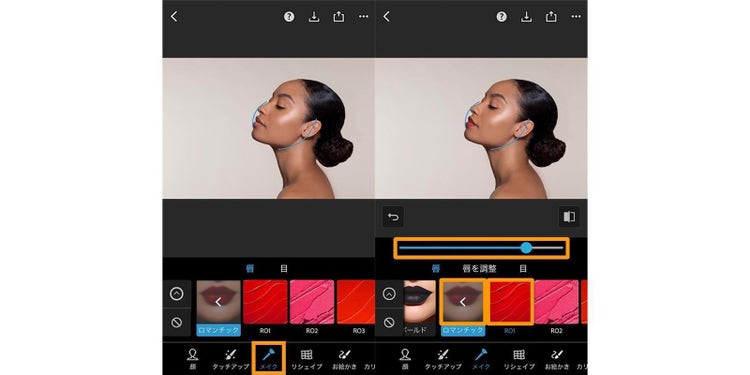Share the image from the right screen
The height and width of the screenshot is (375, 750).
coord(551,17)
